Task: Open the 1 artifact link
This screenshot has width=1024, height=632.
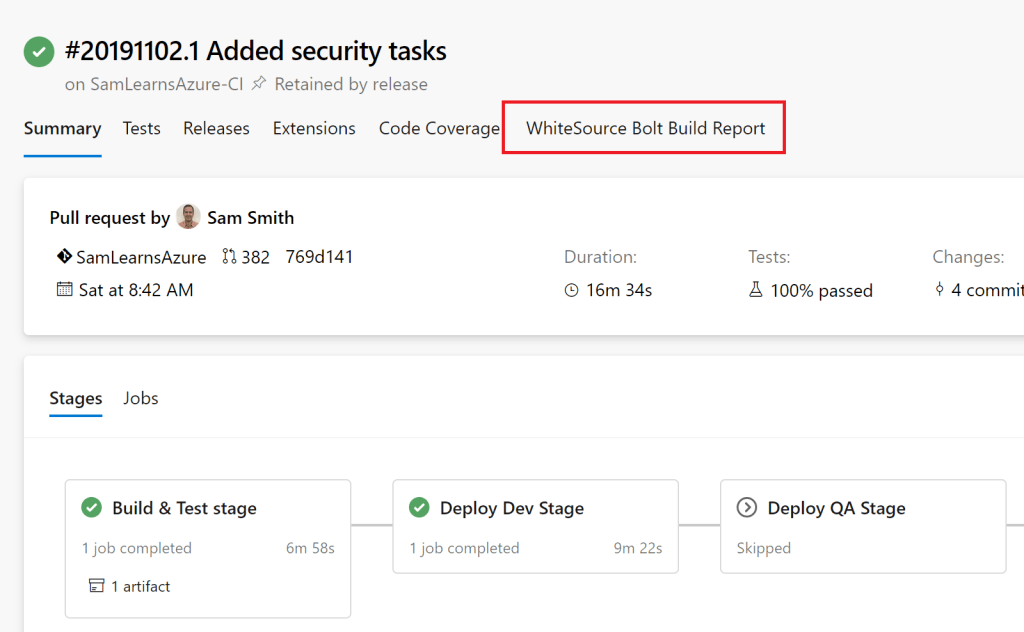Action: [x=140, y=586]
